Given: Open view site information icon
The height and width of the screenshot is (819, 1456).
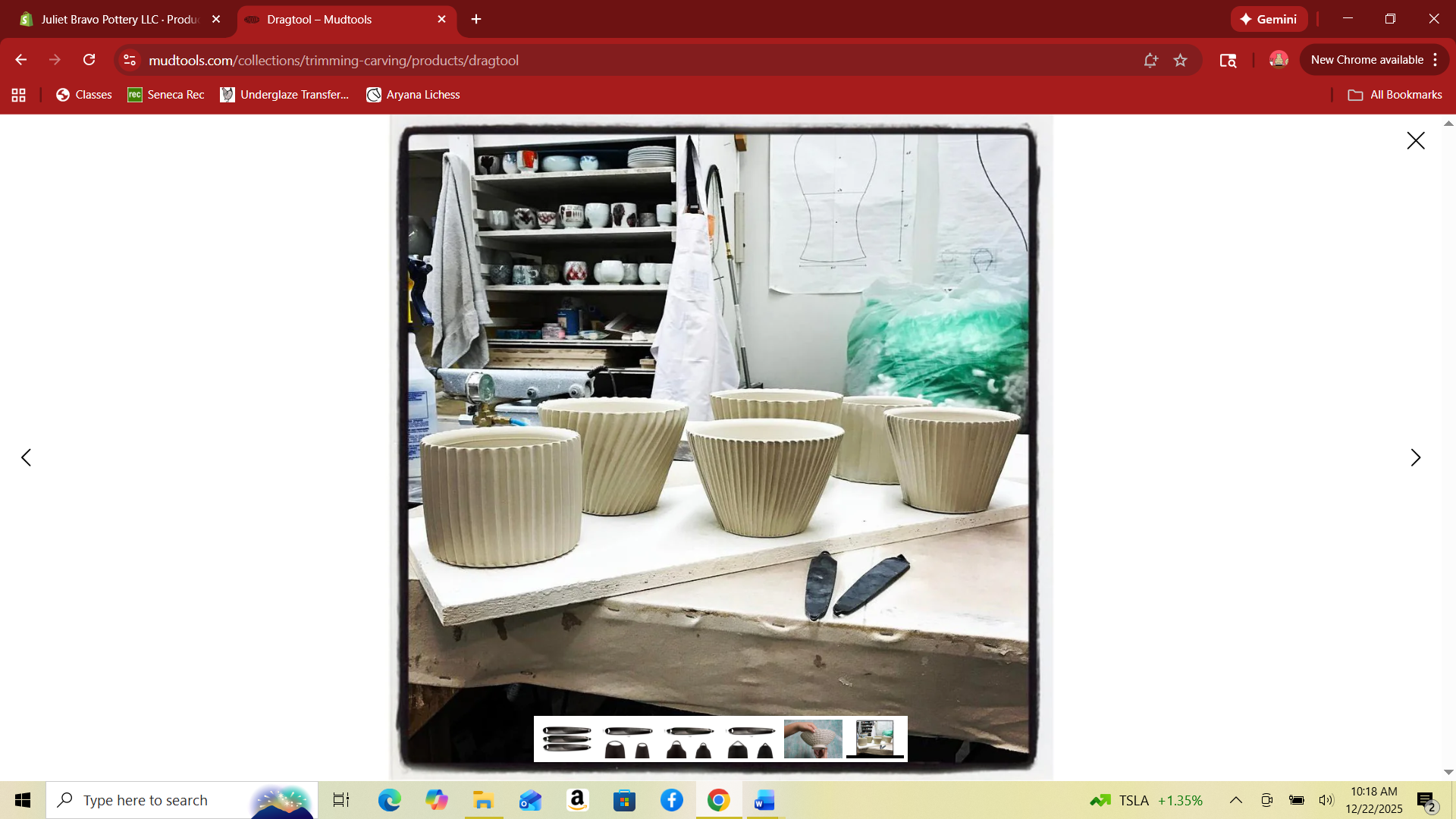Looking at the screenshot, I should (130, 60).
